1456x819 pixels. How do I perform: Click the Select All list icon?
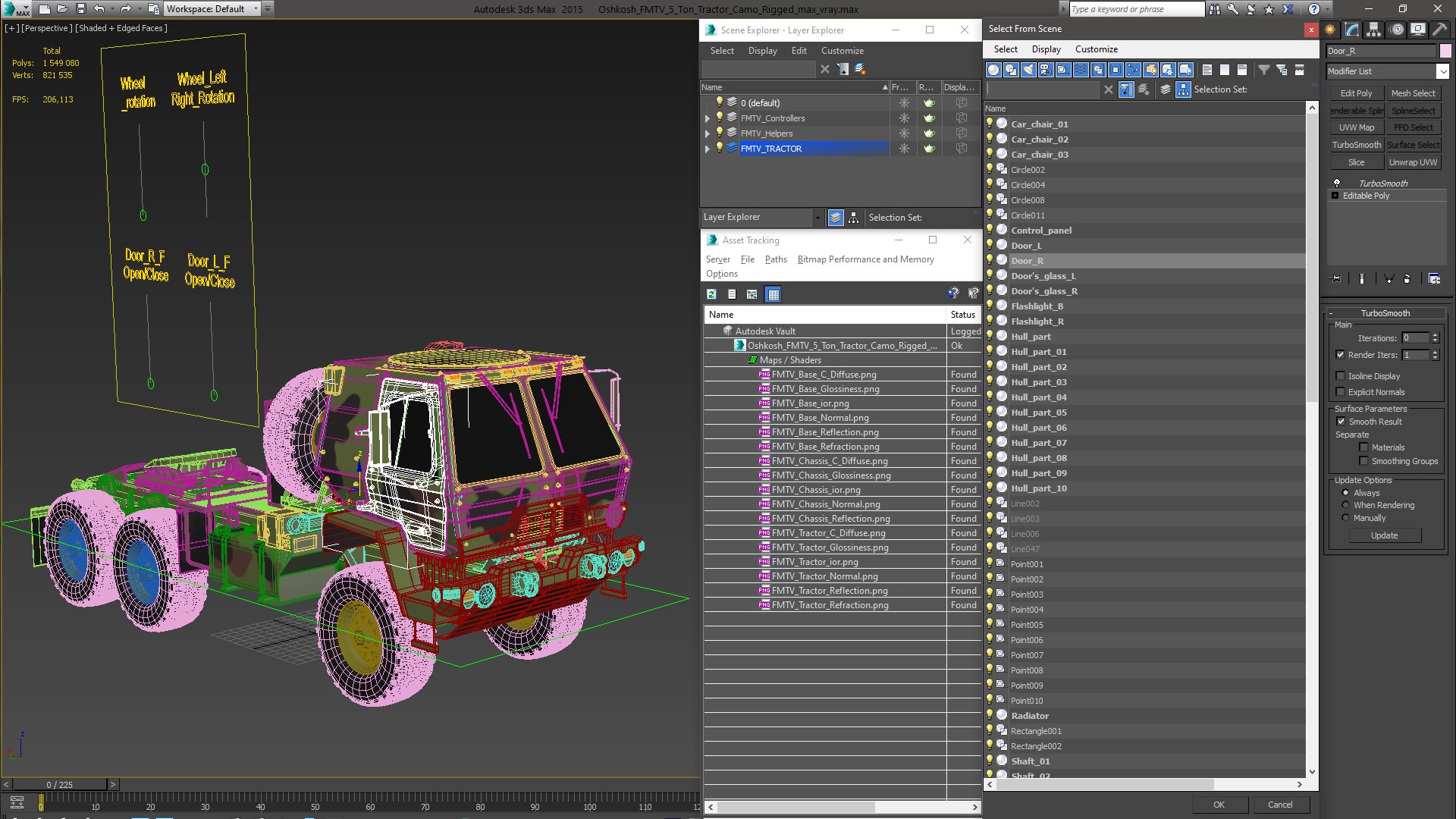coord(1207,70)
